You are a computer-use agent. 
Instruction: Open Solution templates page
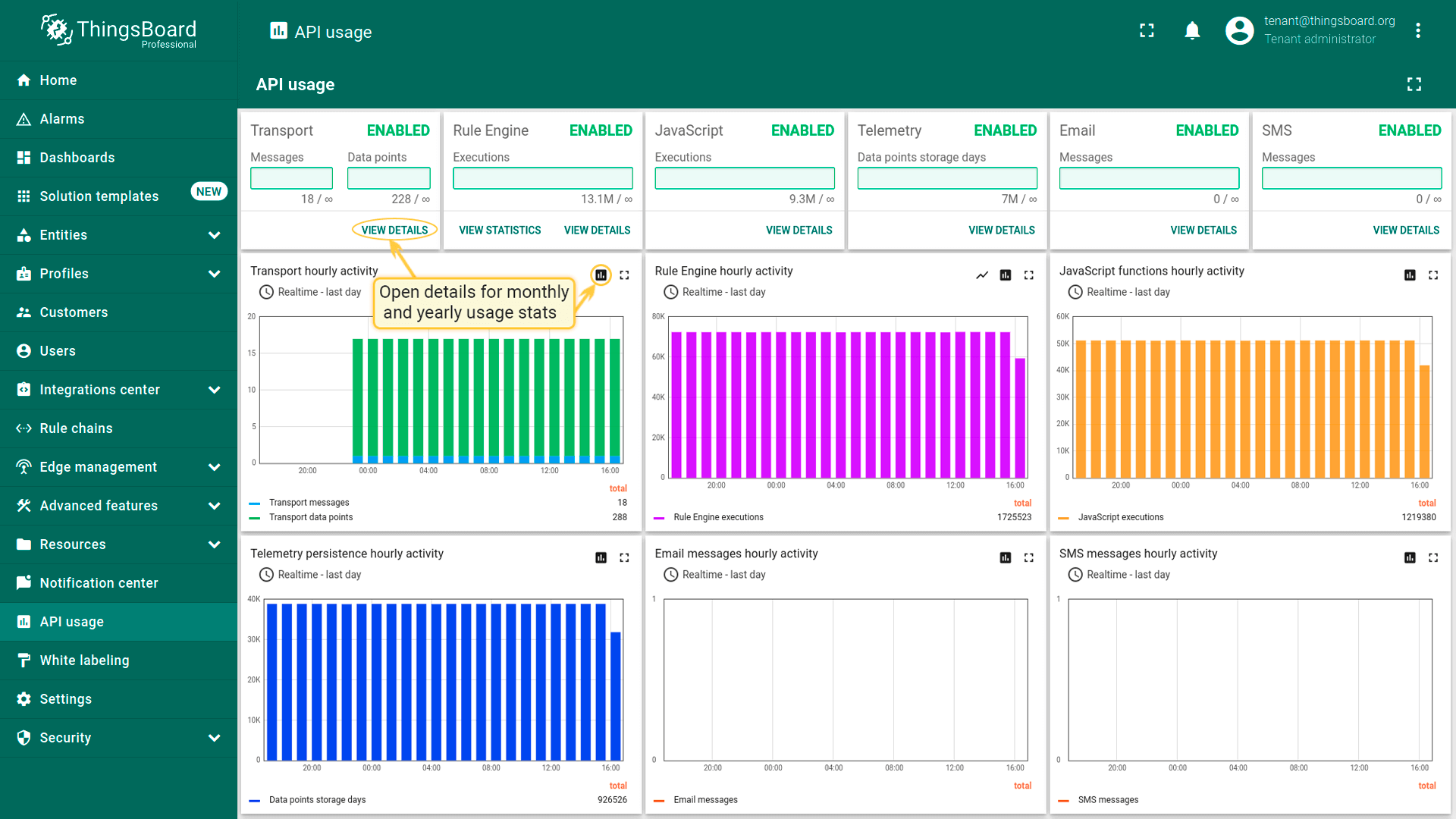(118, 196)
